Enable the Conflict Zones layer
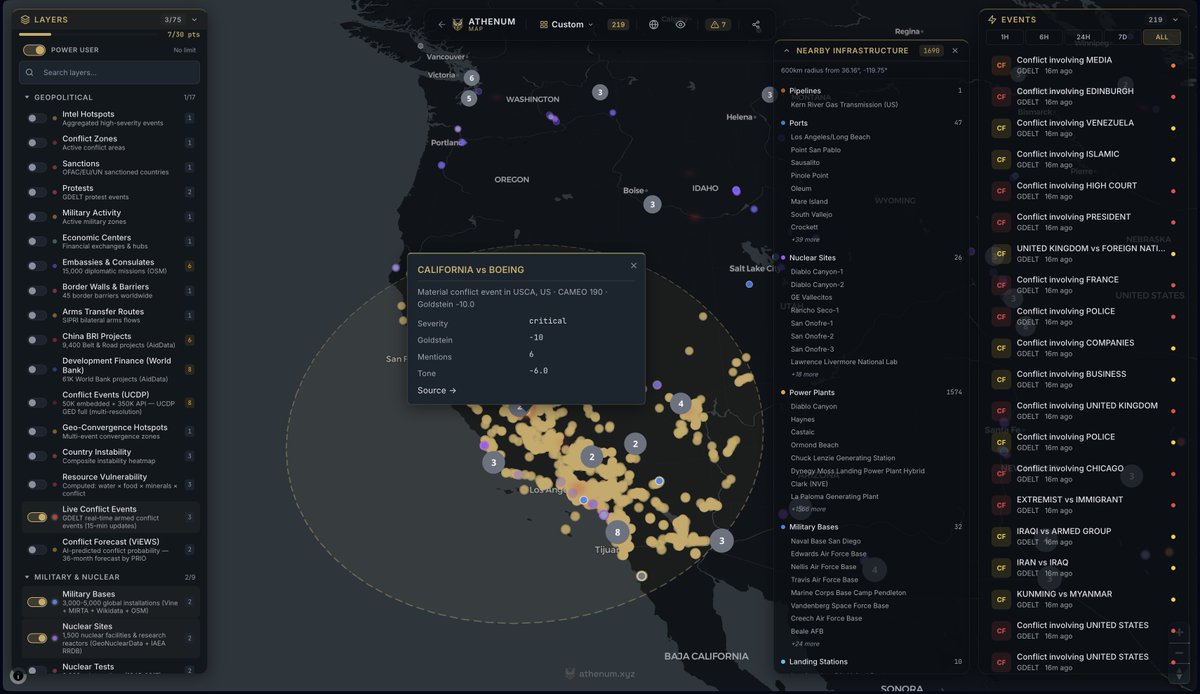Screen dimensions: 1200x694 tap(37, 143)
